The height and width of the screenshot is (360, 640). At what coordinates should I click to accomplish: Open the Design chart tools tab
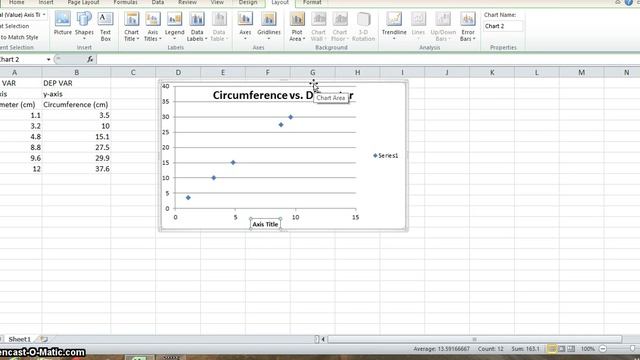[248, 2]
